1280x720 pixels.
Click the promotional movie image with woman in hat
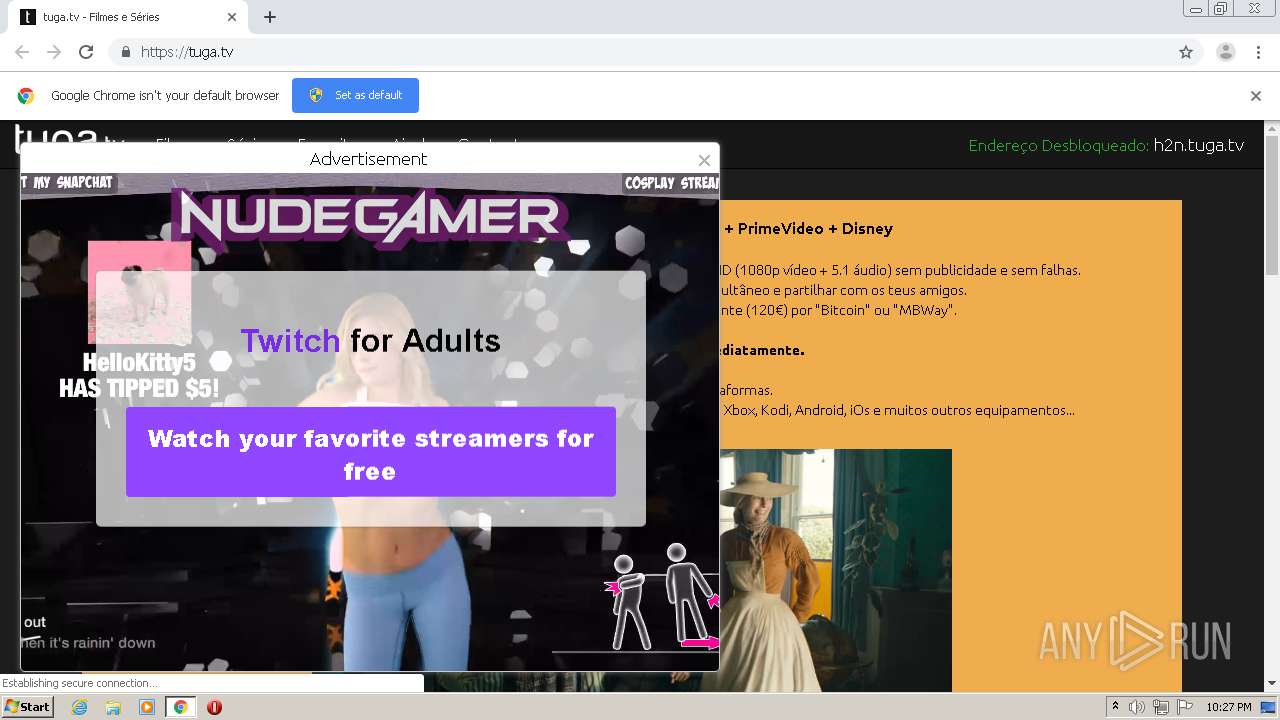835,570
